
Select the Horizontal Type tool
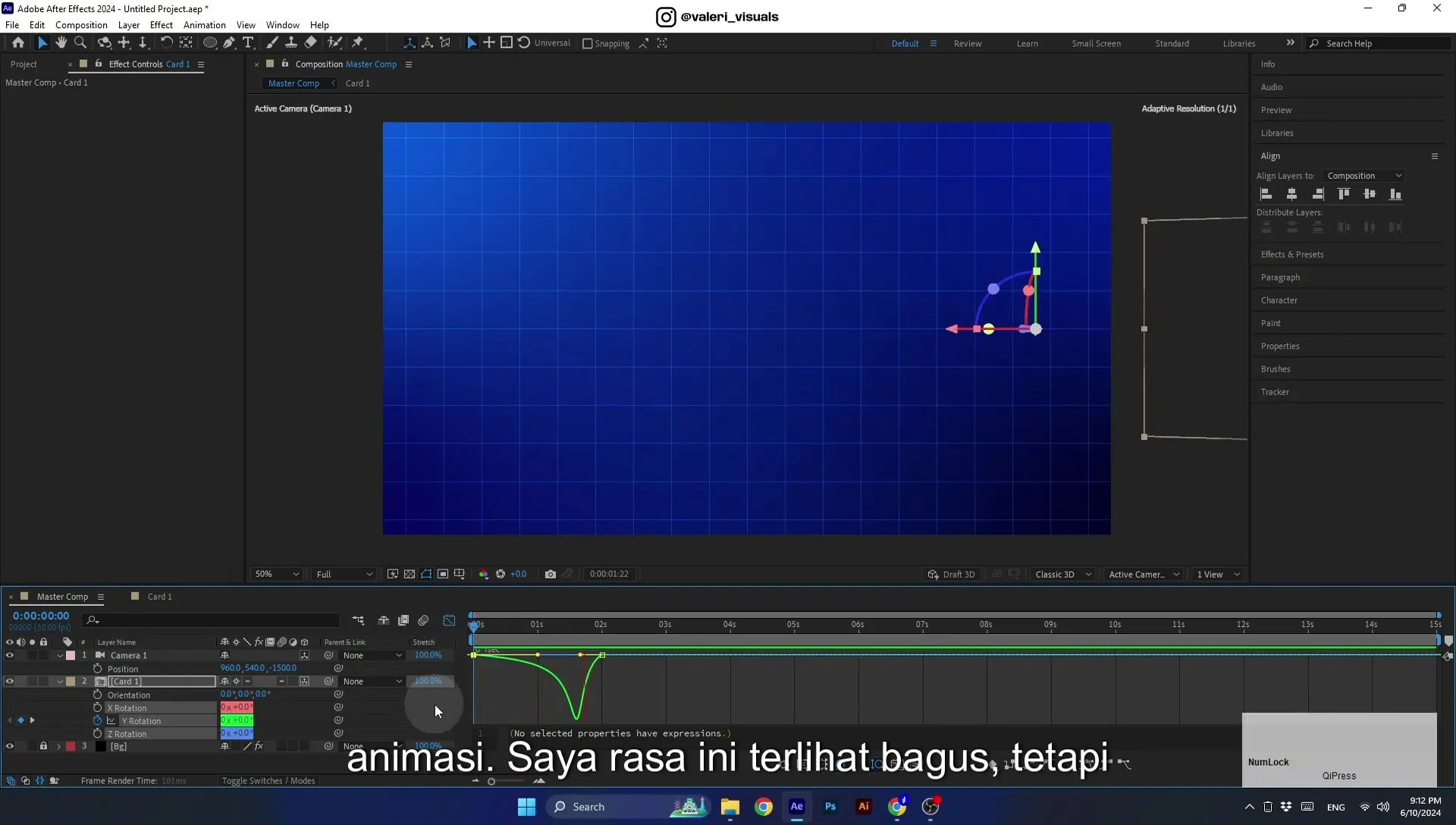(248, 43)
